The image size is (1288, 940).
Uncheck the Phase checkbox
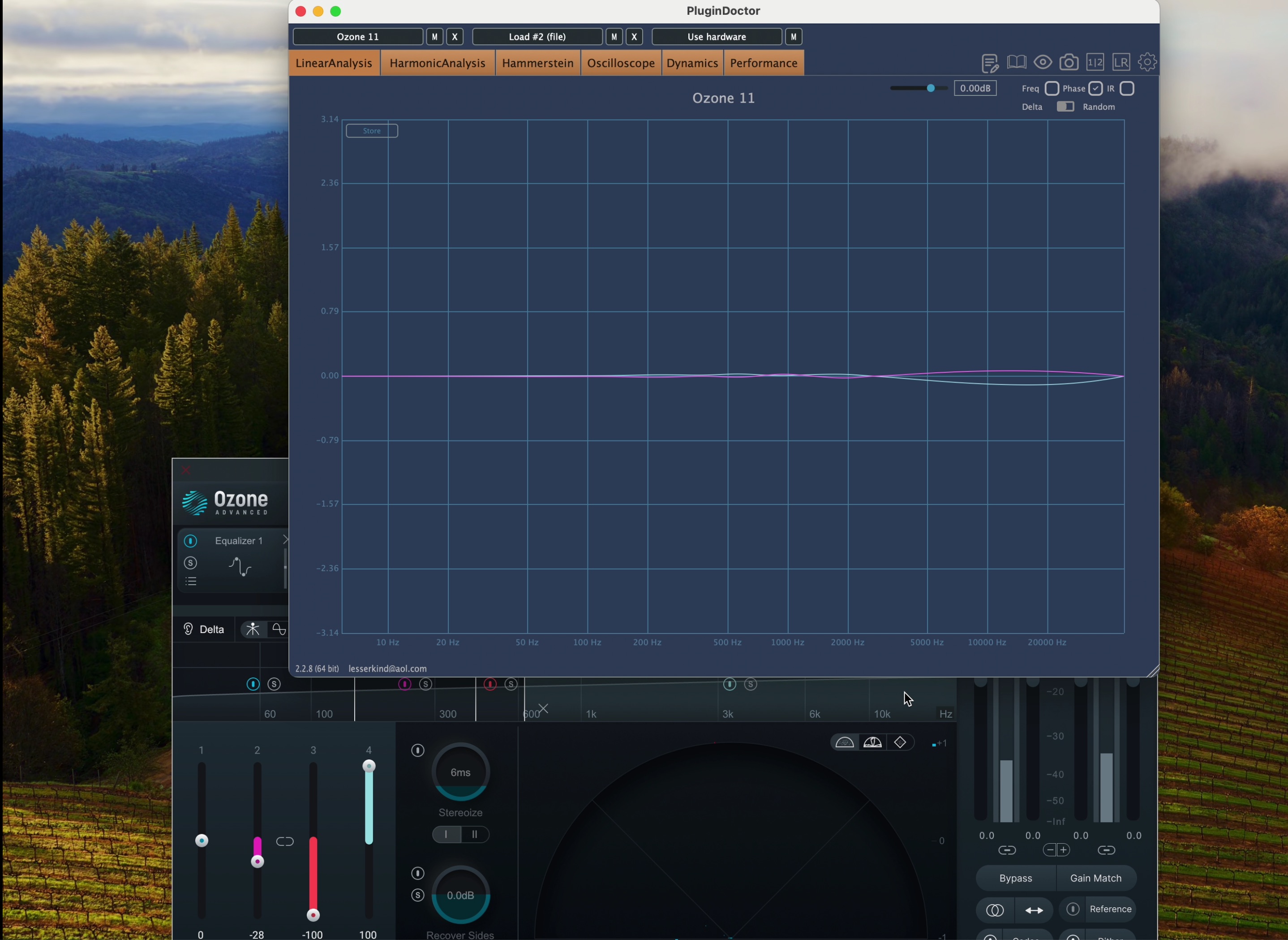1096,89
